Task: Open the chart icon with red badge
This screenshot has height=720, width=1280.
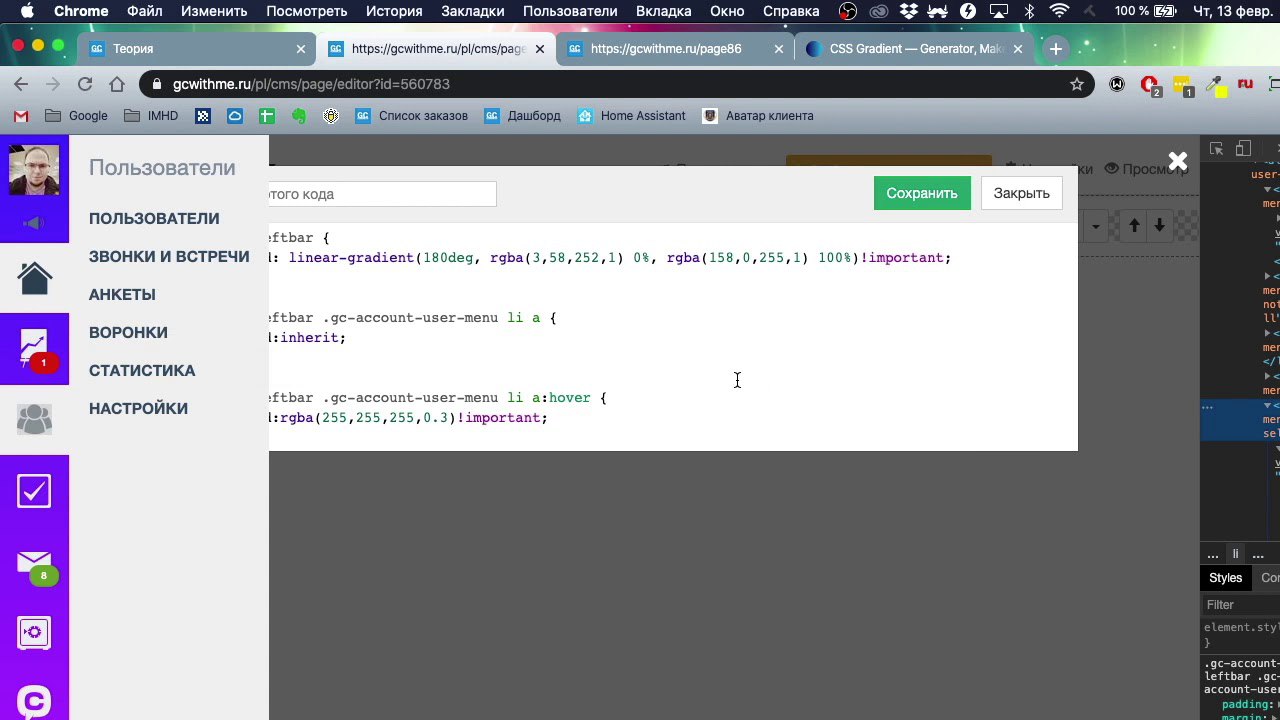Action: (x=34, y=348)
